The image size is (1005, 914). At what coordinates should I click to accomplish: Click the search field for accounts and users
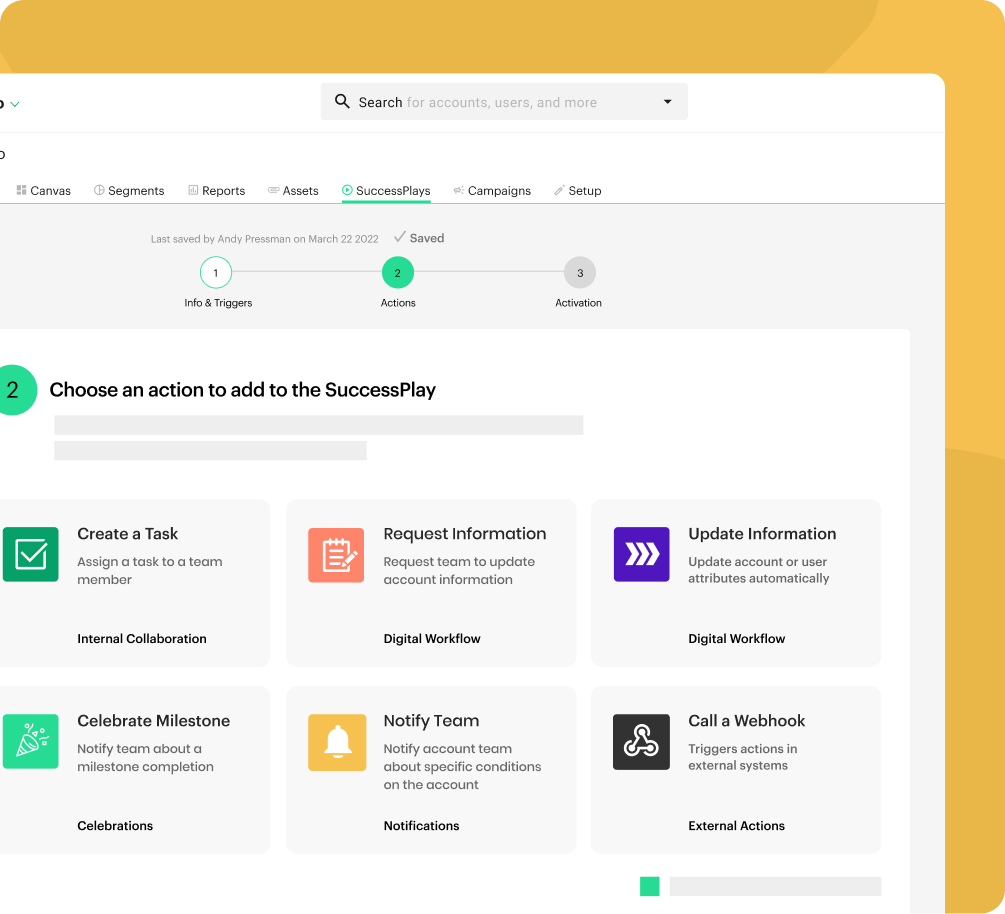point(504,101)
